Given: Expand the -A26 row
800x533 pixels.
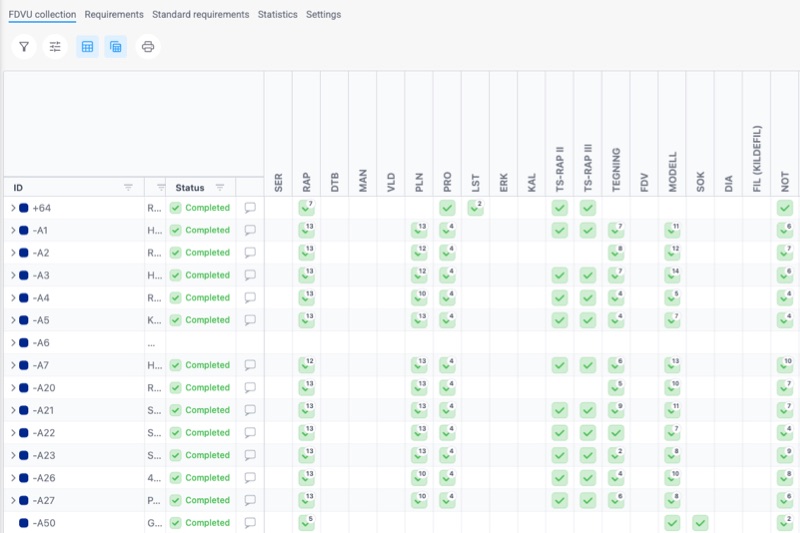Looking at the screenshot, I should tap(13, 478).
